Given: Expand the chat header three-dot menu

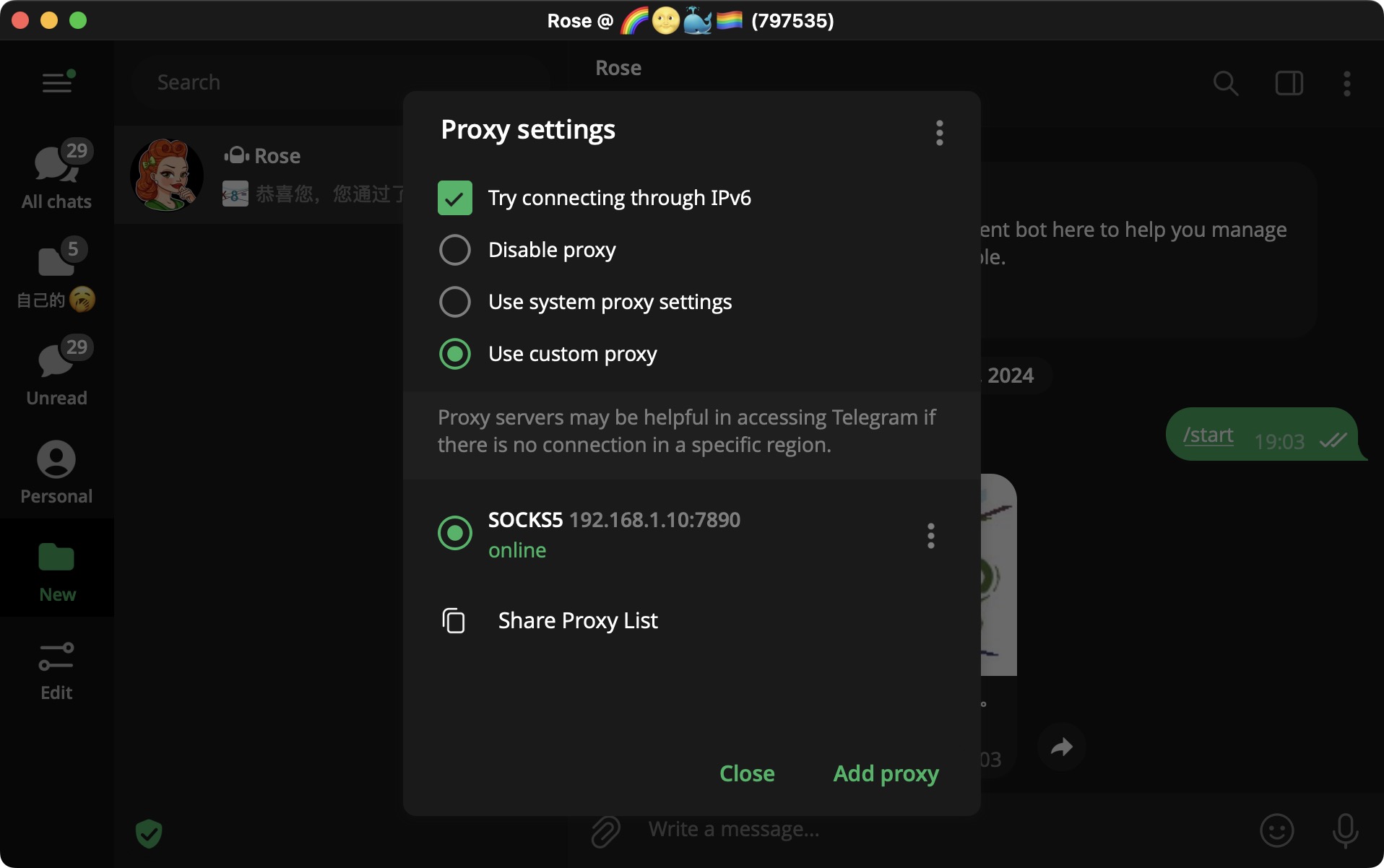Looking at the screenshot, I should (1346, 84).
